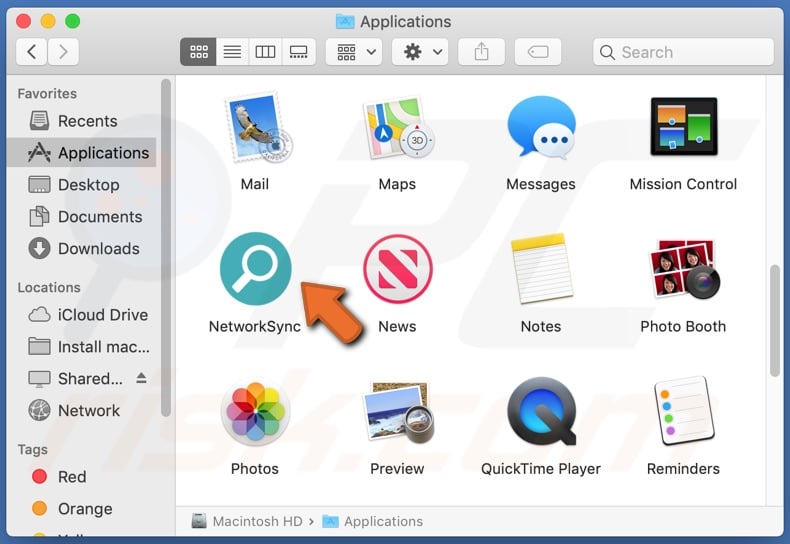Click the NetworkSync app name label
Screen dimensions: 790x544
tap(255, 327)
